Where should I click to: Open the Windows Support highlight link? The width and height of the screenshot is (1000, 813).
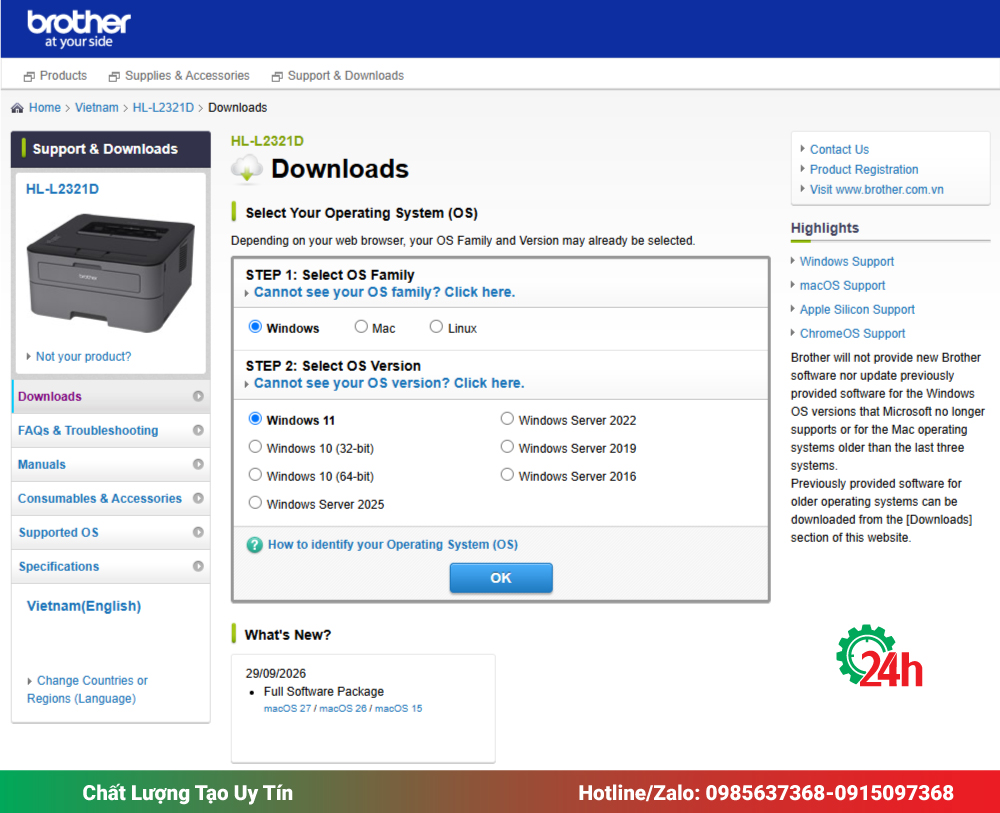pos(847,261)
